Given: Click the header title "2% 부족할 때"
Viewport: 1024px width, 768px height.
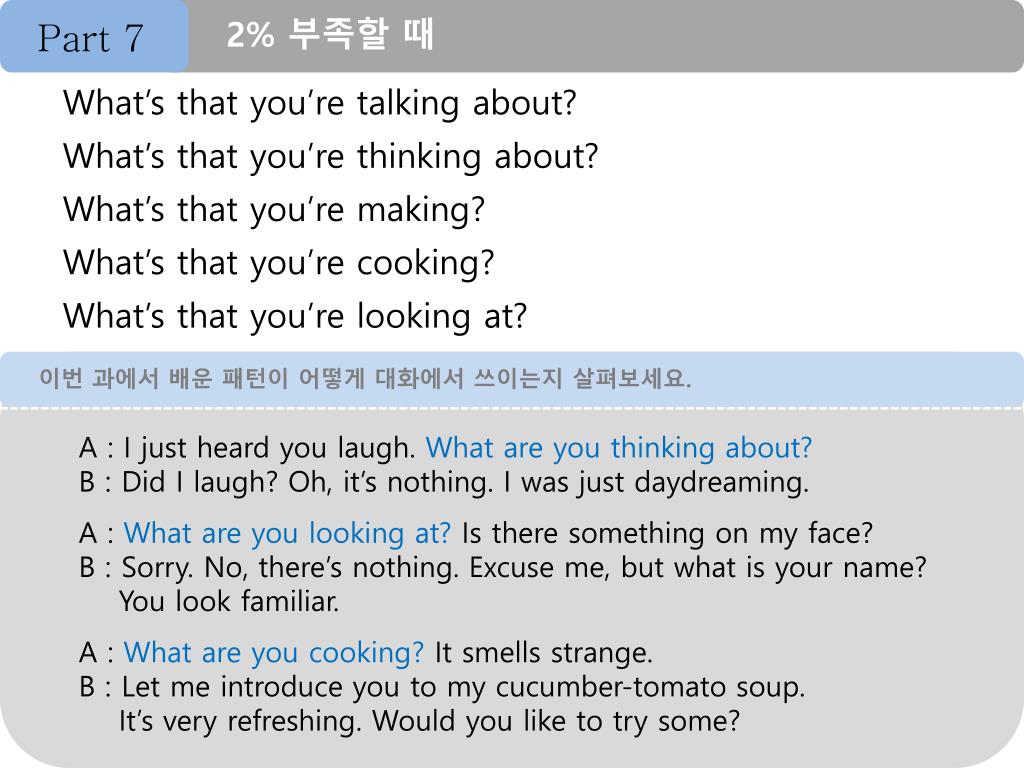Looking at the screenshot, I should tap(330, 36).
